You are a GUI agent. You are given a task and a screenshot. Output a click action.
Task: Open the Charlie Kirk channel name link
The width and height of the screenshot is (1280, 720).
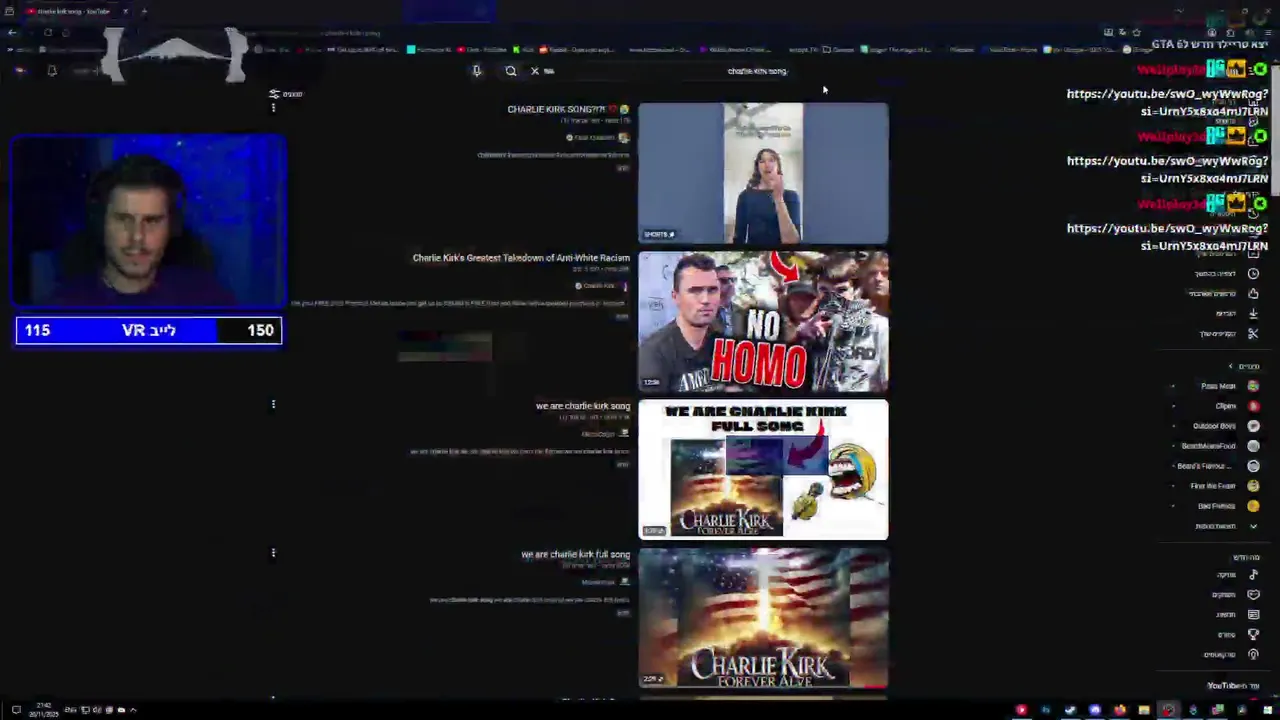[599, 286]
